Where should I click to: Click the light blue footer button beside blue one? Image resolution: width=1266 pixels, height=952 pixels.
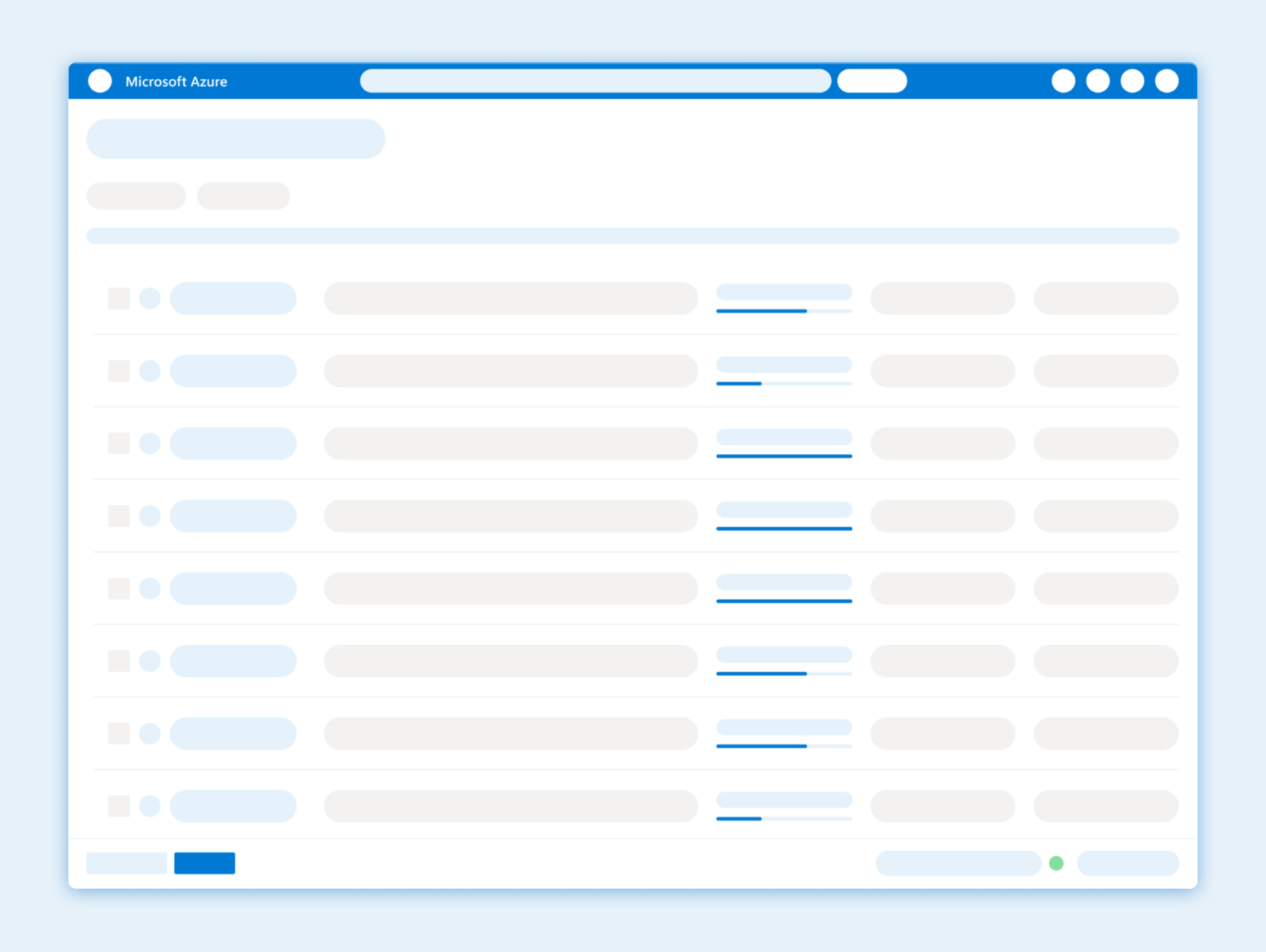pyautogui.click(x=127, y=863)
